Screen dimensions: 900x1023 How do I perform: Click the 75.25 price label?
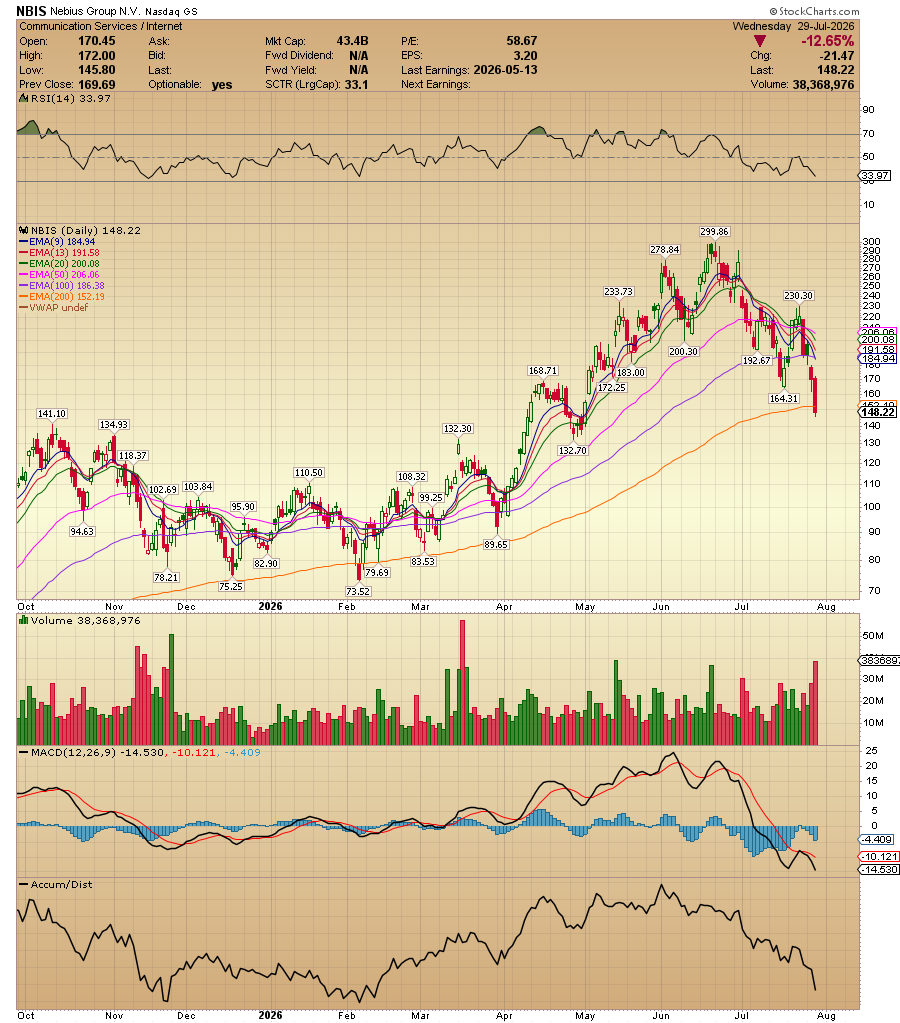(230, 586)
